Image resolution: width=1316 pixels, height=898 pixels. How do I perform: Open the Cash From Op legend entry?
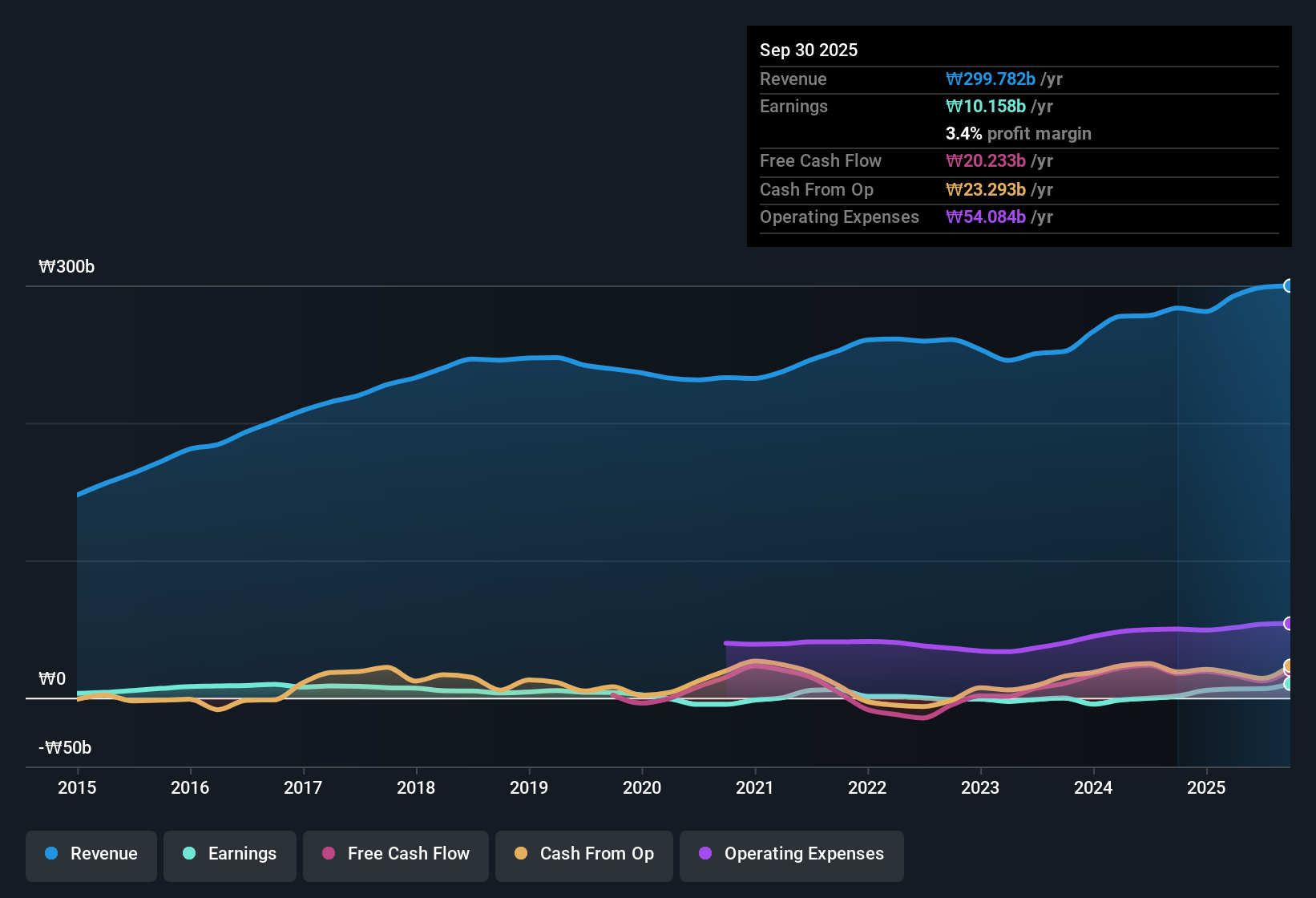583,854
